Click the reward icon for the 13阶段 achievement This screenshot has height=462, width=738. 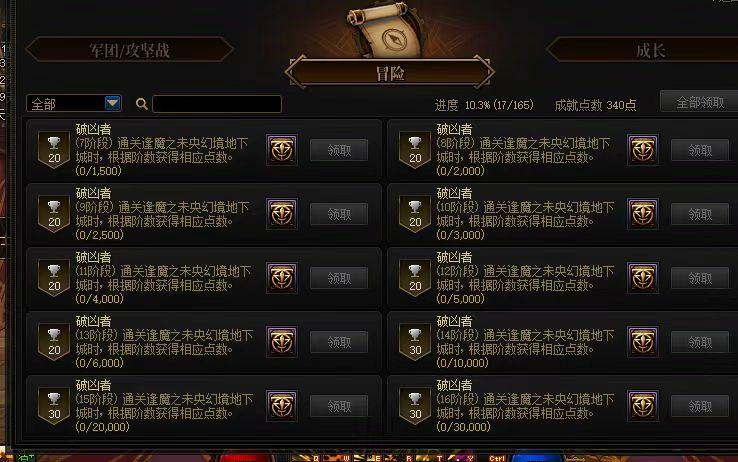281,342
